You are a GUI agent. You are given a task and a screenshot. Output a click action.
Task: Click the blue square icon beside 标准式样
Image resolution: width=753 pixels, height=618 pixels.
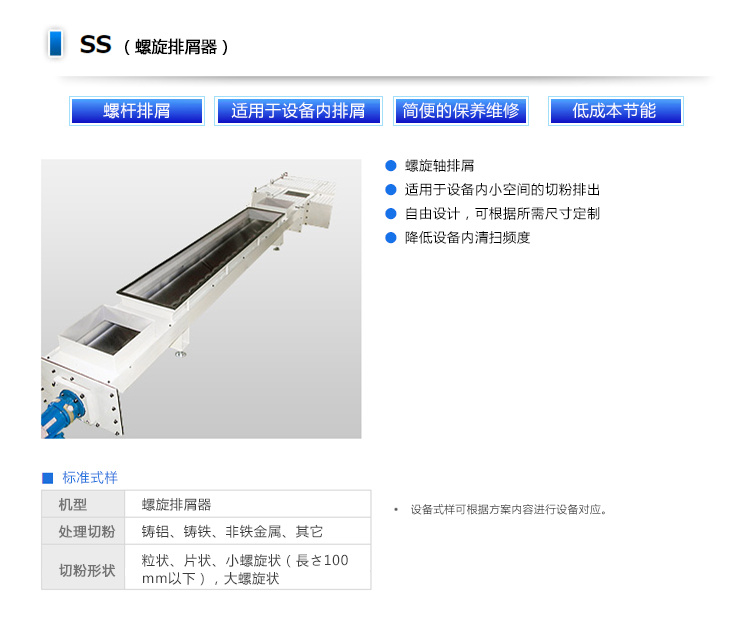point(48,478)
